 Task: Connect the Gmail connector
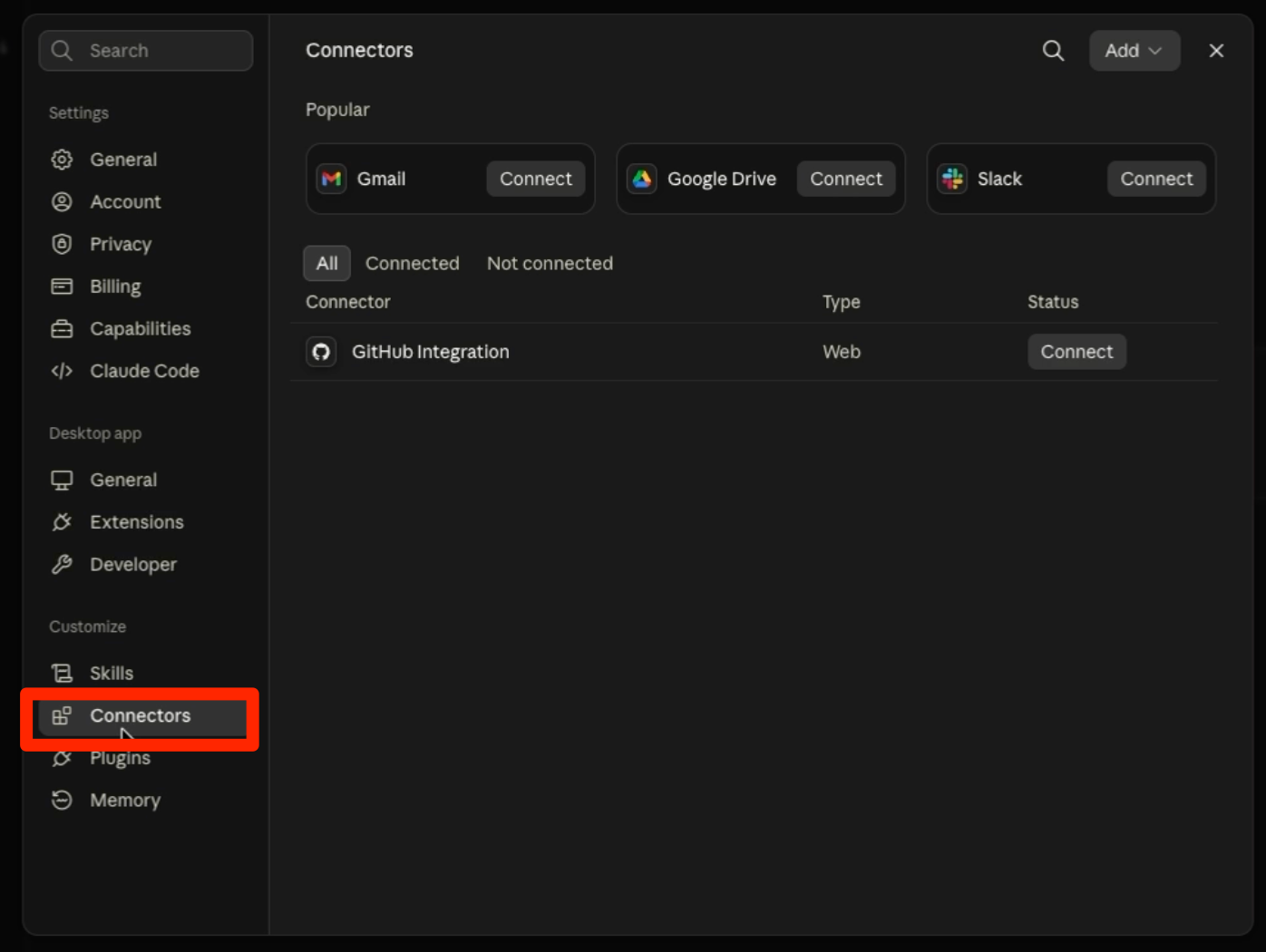pos(536,179)
